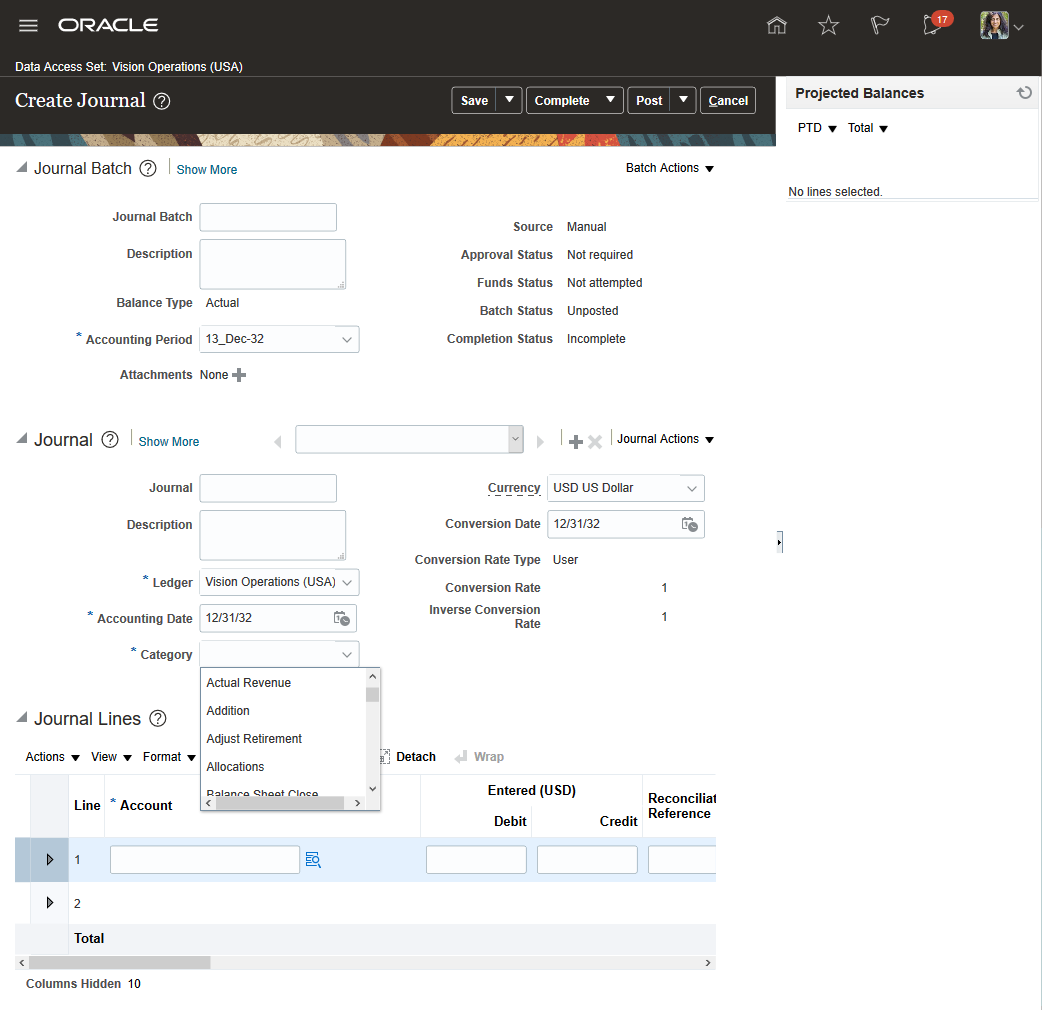Open the Currency dropdown
The image size is (1042, 1010).
(x=692, y=488)
